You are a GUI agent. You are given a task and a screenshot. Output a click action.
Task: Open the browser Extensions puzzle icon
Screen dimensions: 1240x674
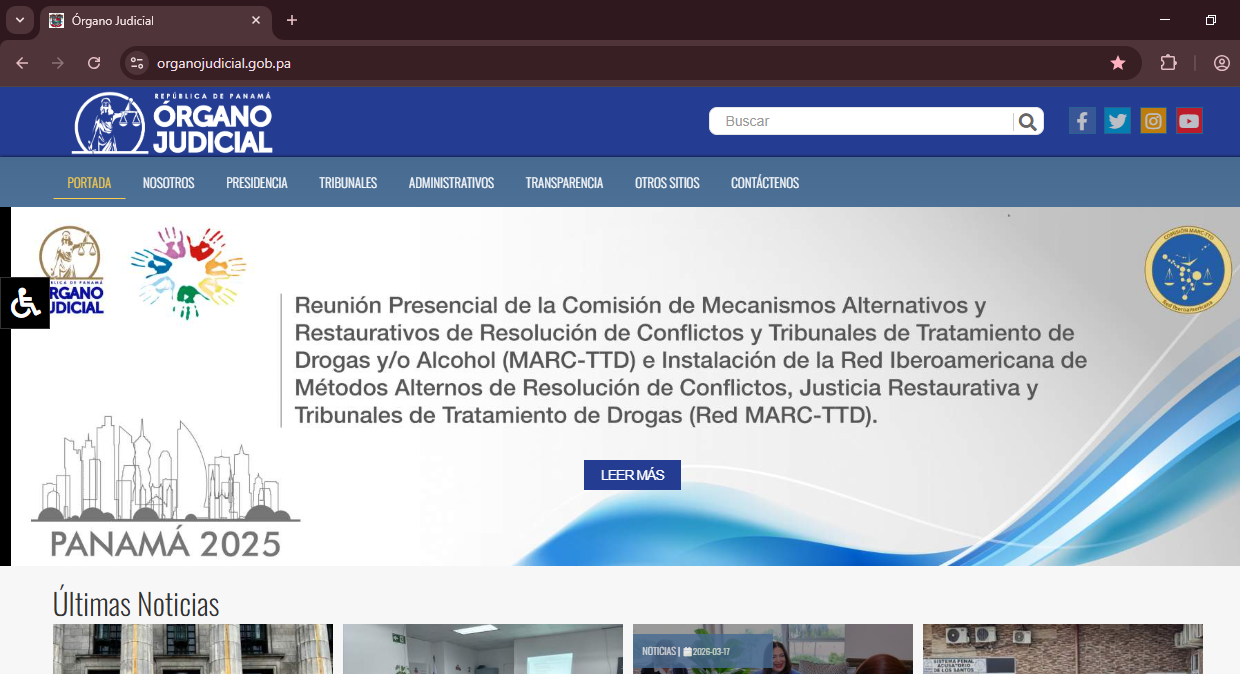1168,63
